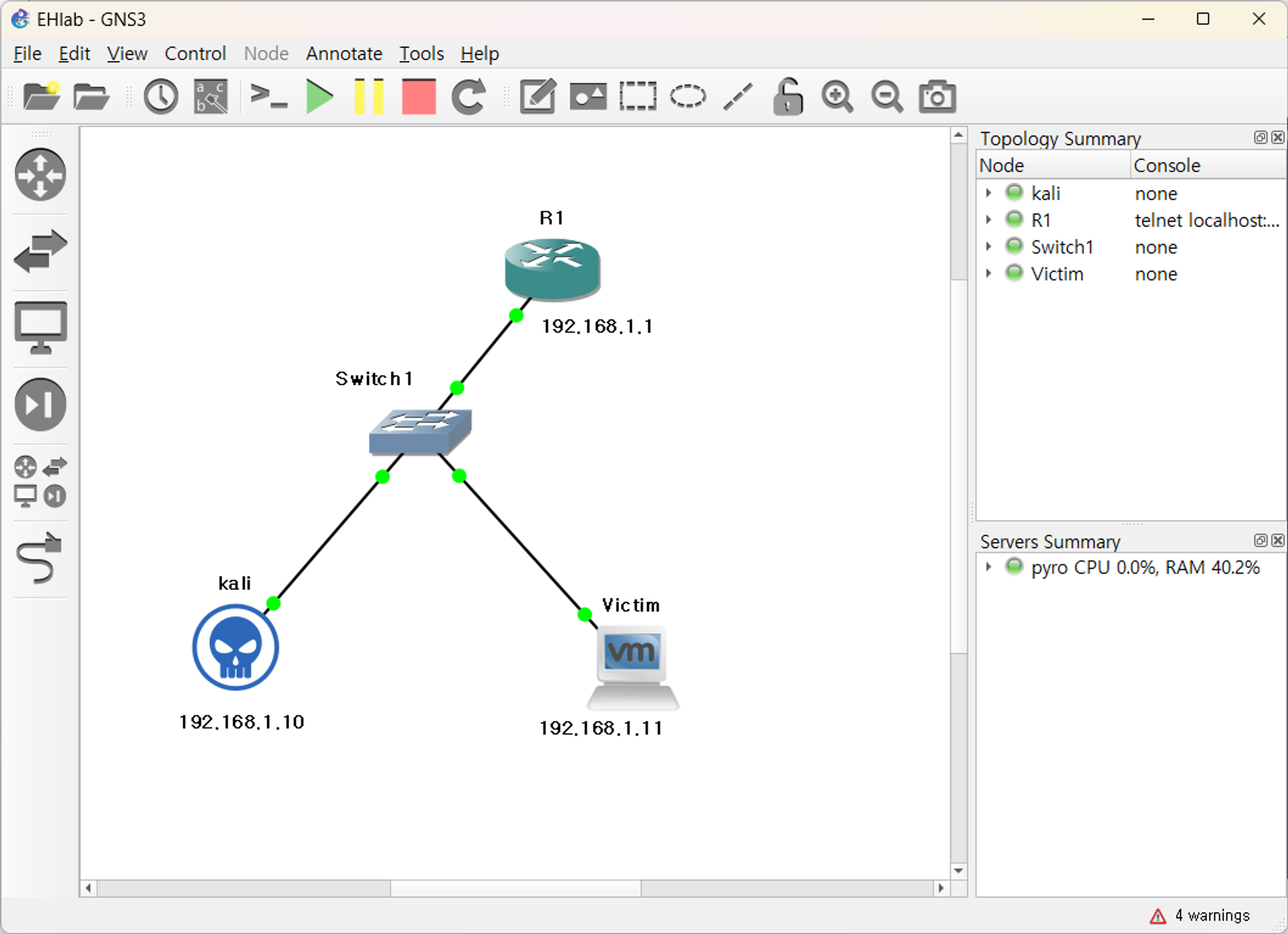
Task: Click the Zoom in magnifier icon
Action: 837,97
